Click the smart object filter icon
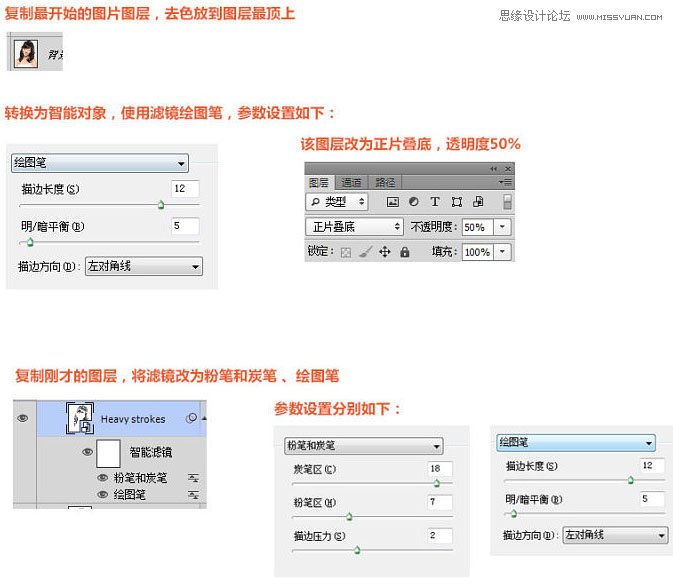This screenshot has height=585, width=673. tap(478, 201)
